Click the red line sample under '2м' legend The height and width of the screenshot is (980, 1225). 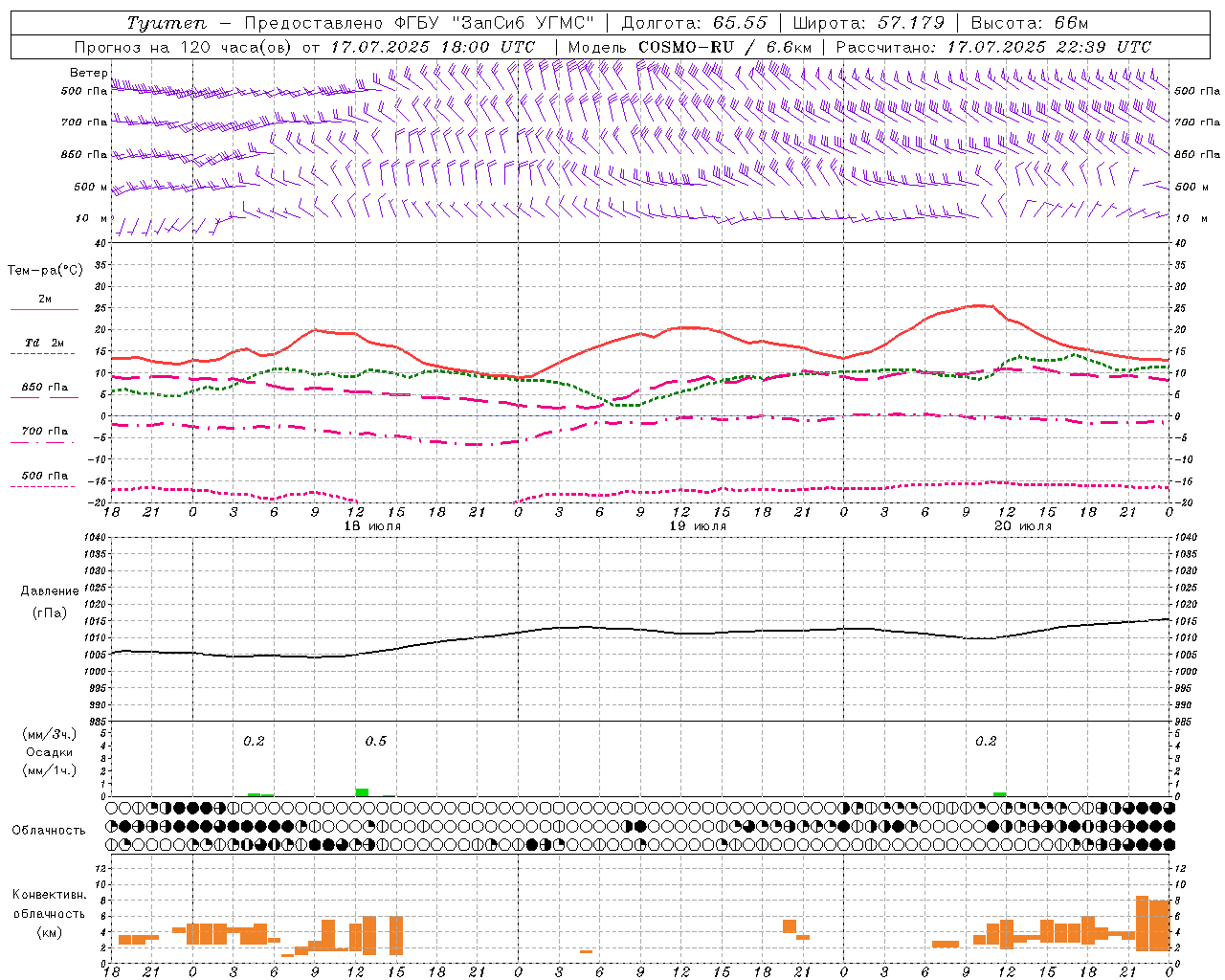44,310
